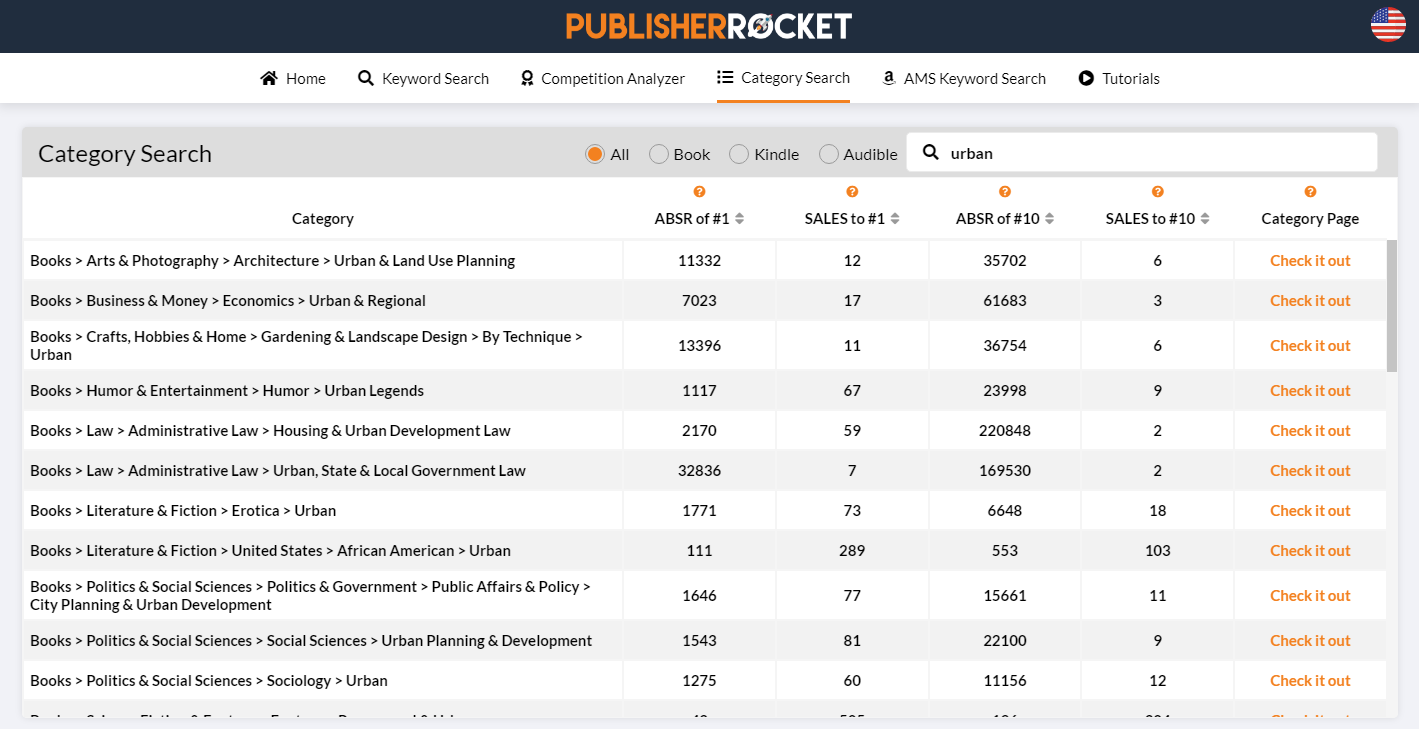Select the Keyword Search magnifier icon
Image resolution: width=1419 pixels, height=729 pixels.
[x=364, y=77]
